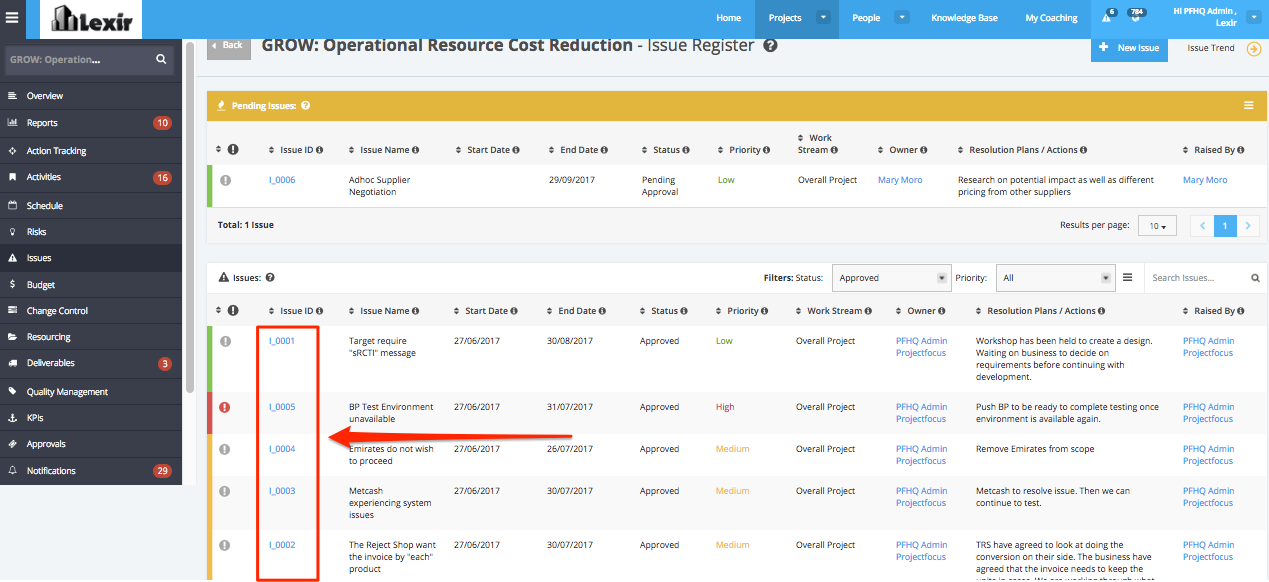Open Knowledge Base in top navigation
Image resolution: width=1269 pixels, height=582 pixels.
click(964, 18)
